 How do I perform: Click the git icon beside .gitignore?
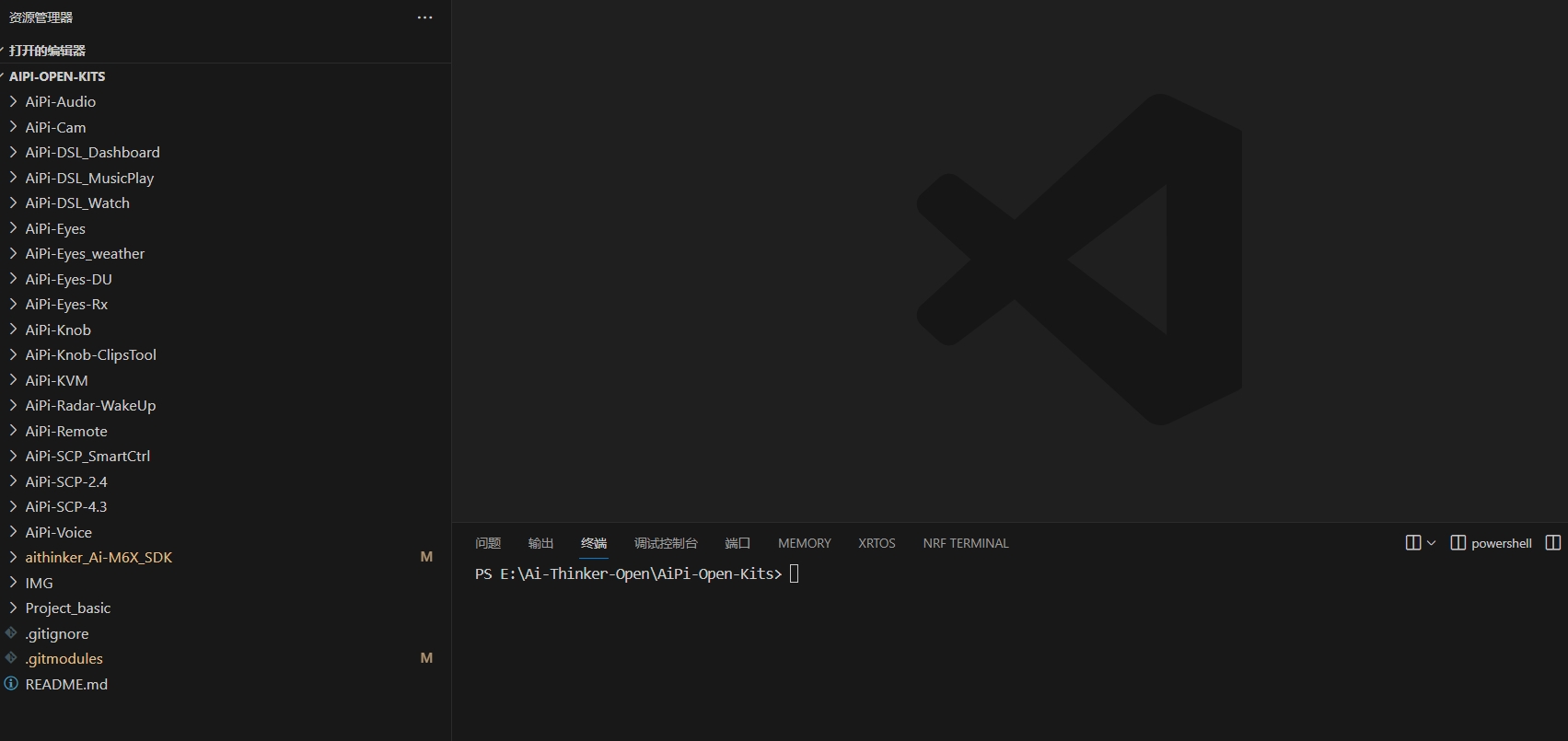click(x=11, y=633)
